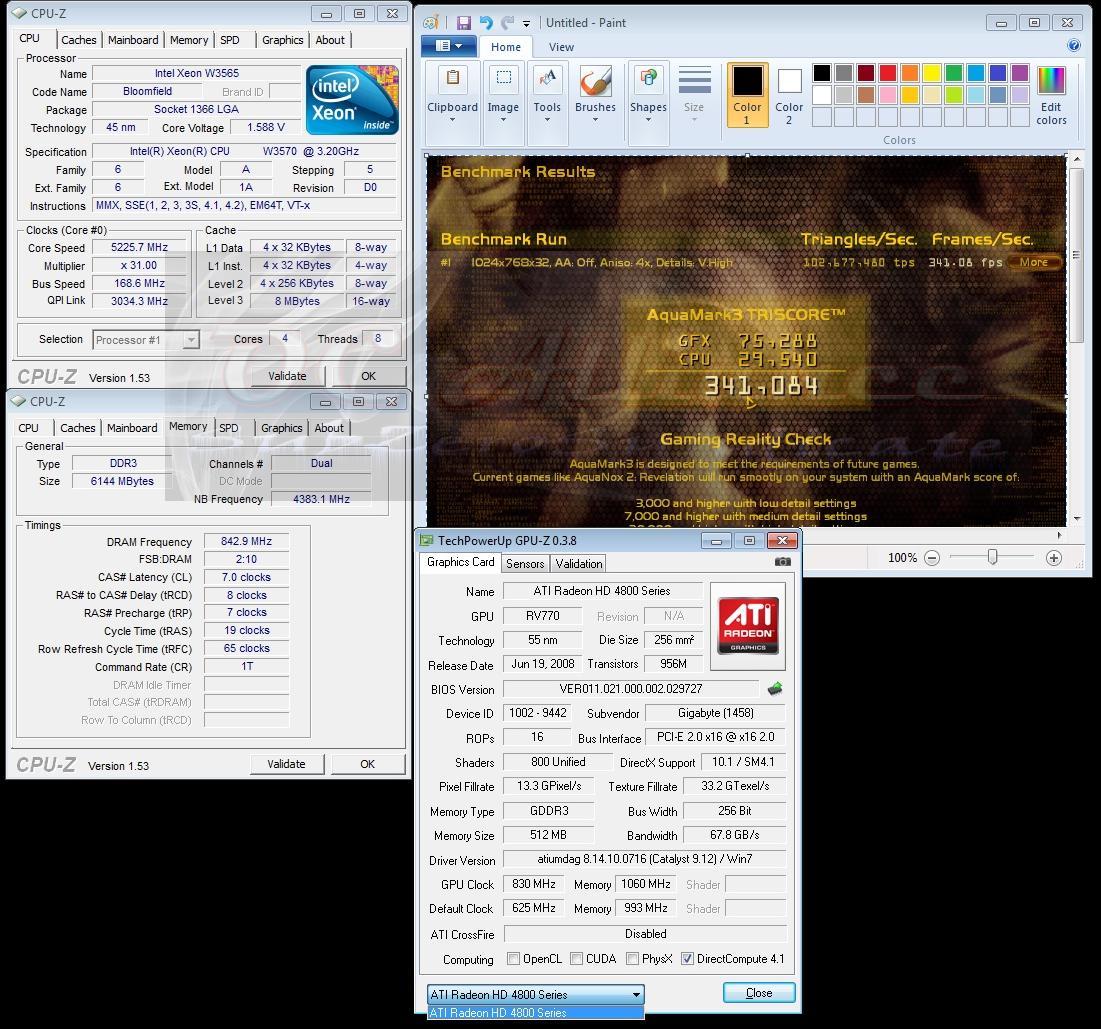Toggle the OpenCL checkbox in GPU-Z
1101x1029 pixels.
(513, 959)
